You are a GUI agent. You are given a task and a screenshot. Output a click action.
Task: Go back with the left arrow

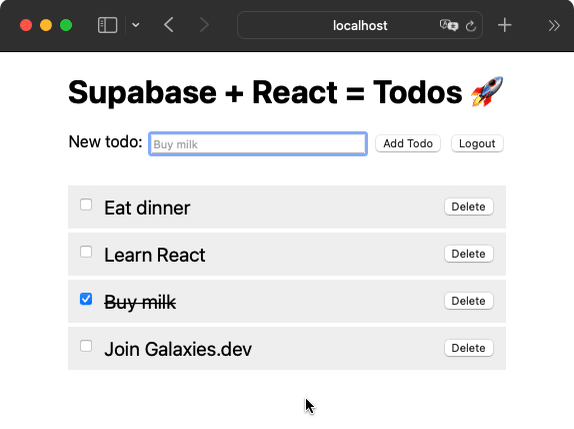[169, 25]
